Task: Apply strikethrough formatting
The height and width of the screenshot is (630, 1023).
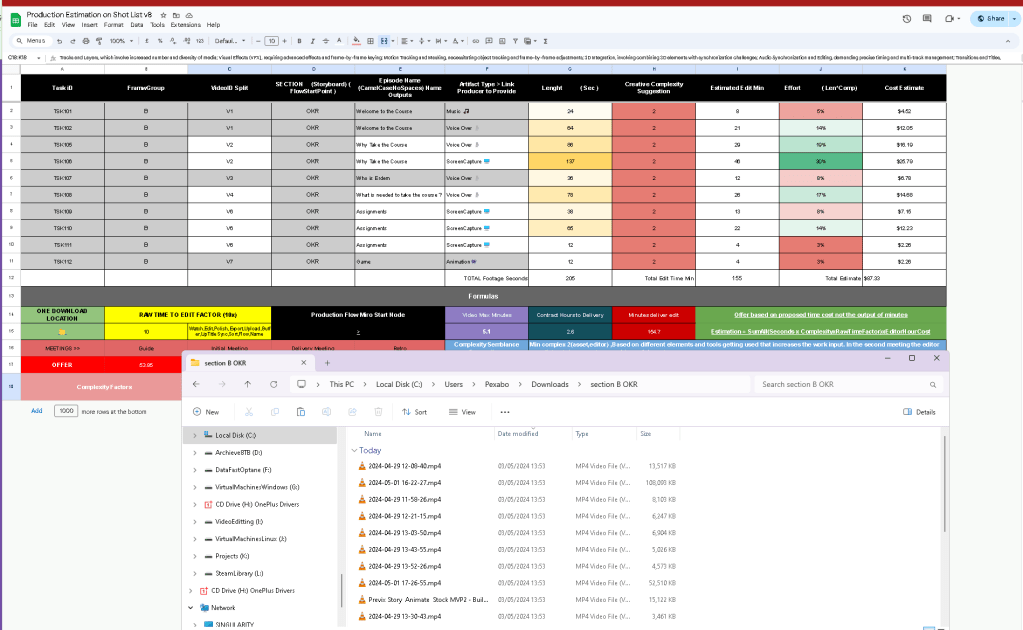Action: coord(326,41)
